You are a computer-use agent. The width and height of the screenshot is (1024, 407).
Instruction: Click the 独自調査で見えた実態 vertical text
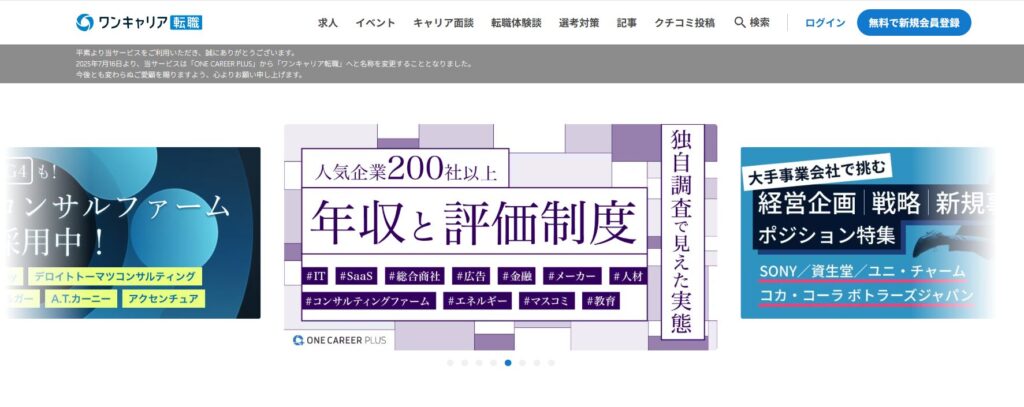click(682, 232)
